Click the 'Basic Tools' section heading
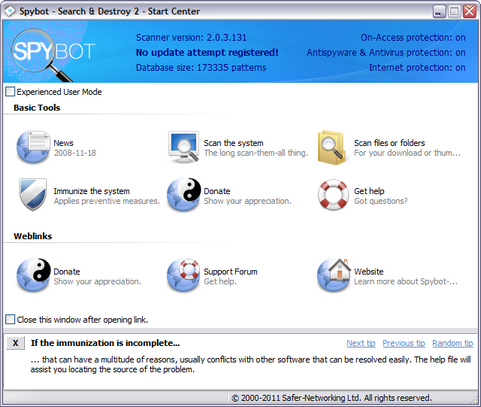The image size is (481, 407). (x=37, y=108)
